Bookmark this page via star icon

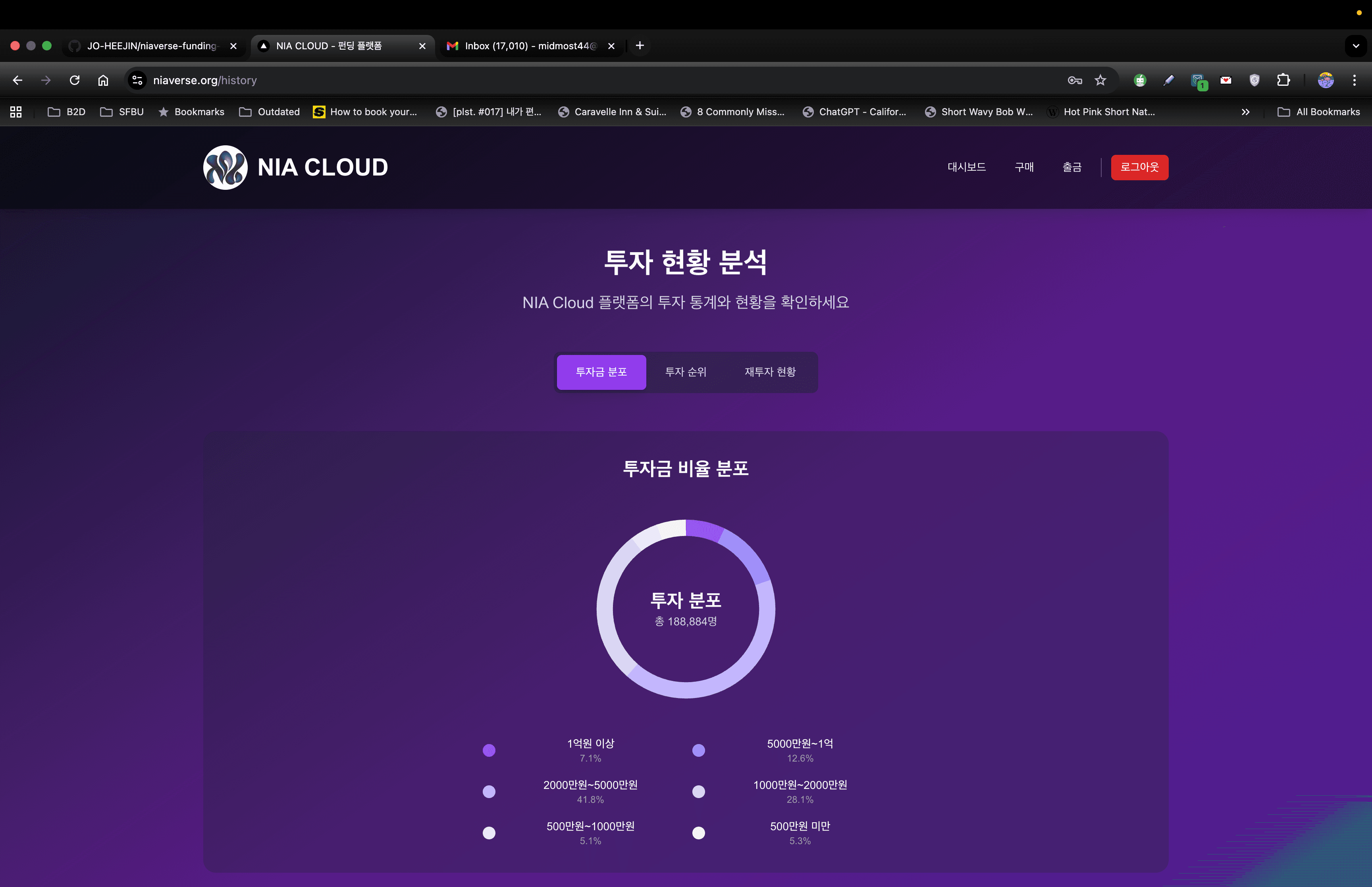[x=1100, y=80]
